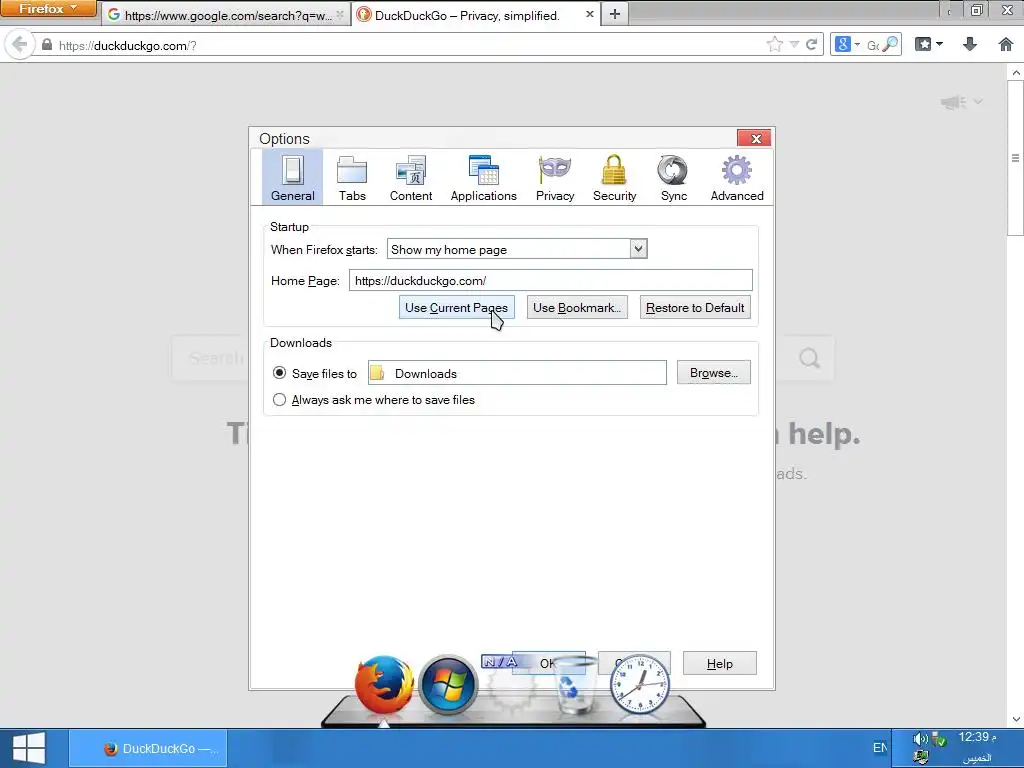Open the URL history dropdown arrow
Viewport: 1024px width, 768px height.
(794, 44)
